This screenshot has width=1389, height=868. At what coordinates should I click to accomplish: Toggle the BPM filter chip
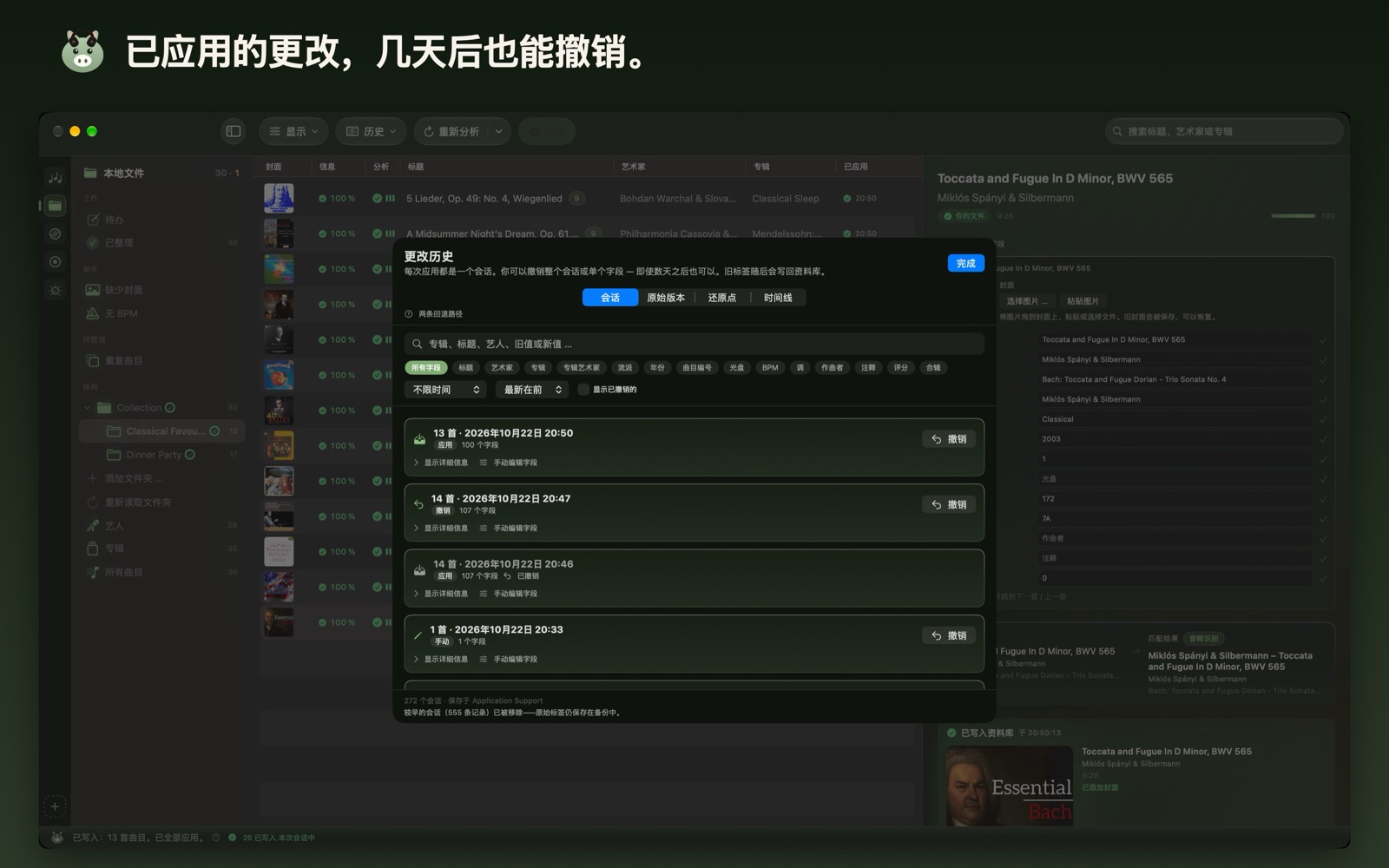coord(770,368)
